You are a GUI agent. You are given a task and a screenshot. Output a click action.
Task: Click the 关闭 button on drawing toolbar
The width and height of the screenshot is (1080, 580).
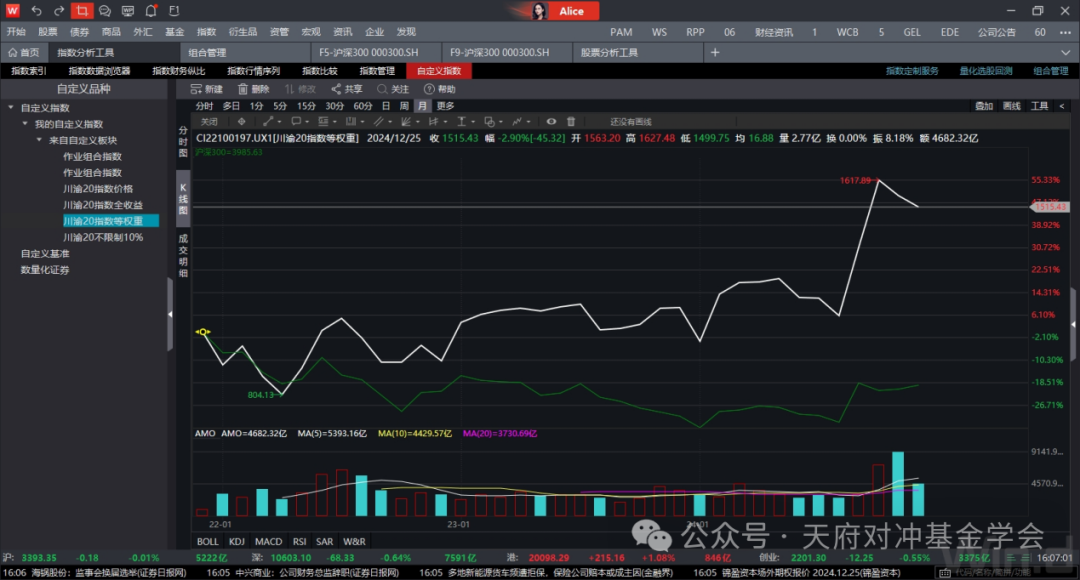(209, 121)
